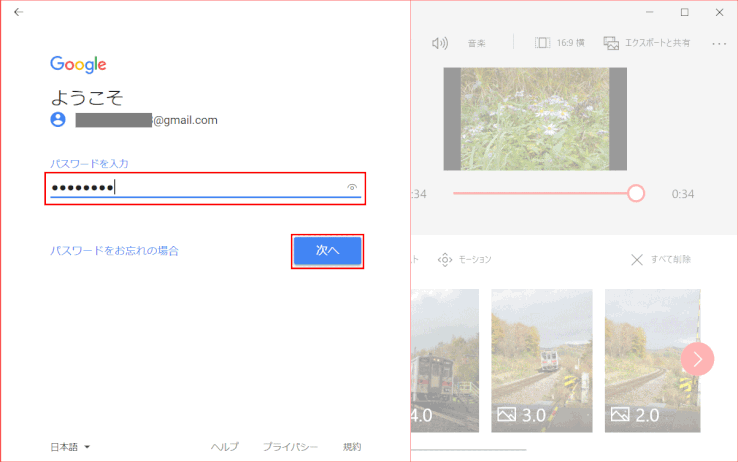Image resolution: width=738 pixels, height=462 pixels.
Task: Click the pink next arrow in the storyboard
Action: pyautogui.click(x=697, y=359)
